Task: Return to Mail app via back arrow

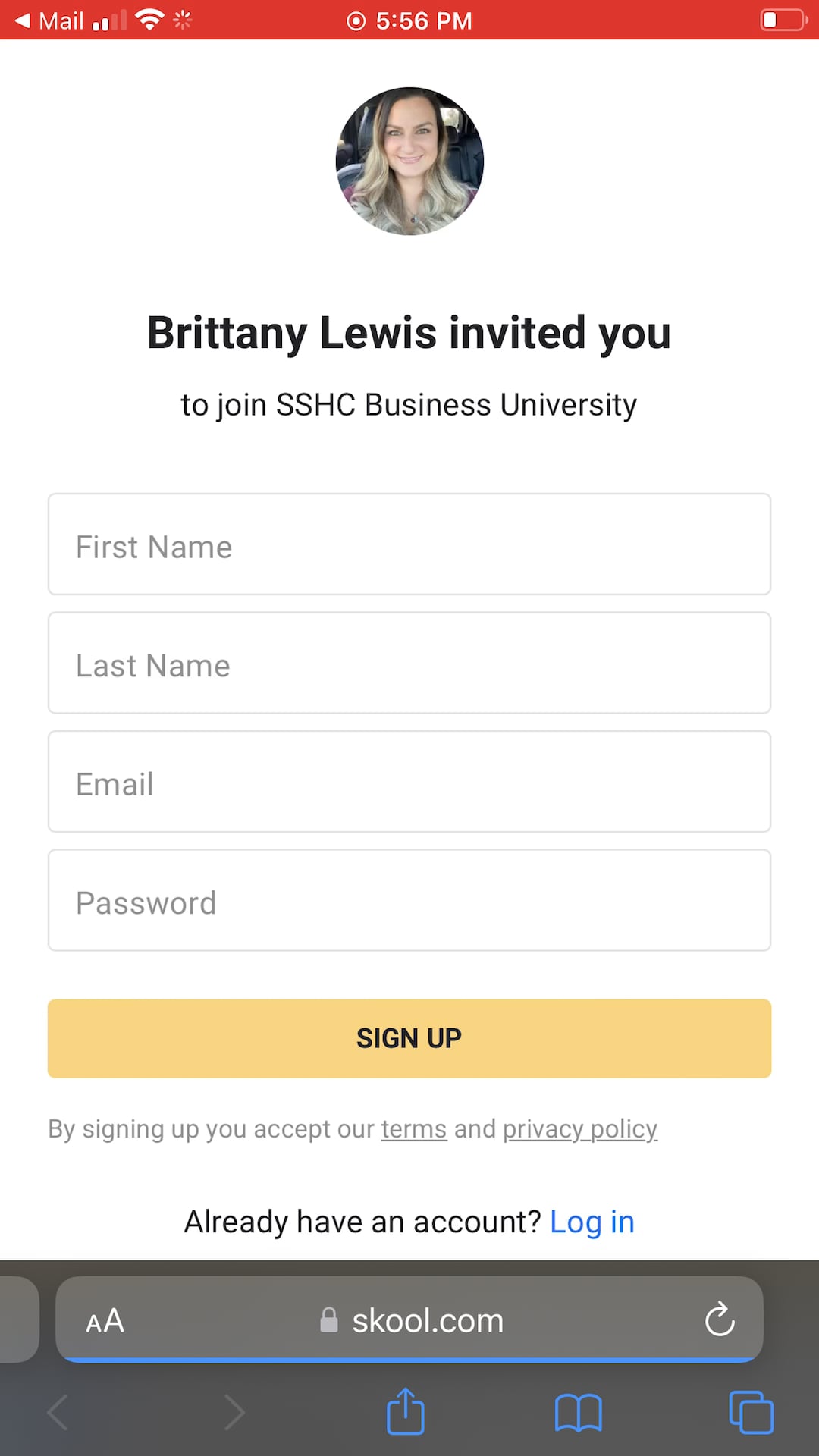Action: [x=23, y=20]
